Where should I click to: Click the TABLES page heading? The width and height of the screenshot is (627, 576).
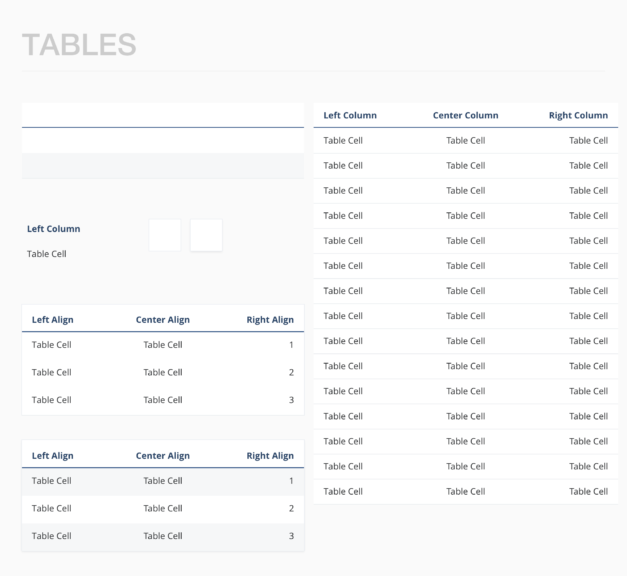tap(78, 45)
